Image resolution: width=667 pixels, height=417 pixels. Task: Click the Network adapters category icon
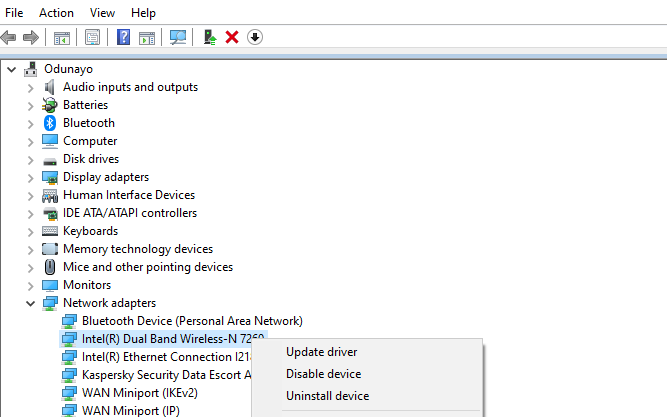[x=50, y=303]
